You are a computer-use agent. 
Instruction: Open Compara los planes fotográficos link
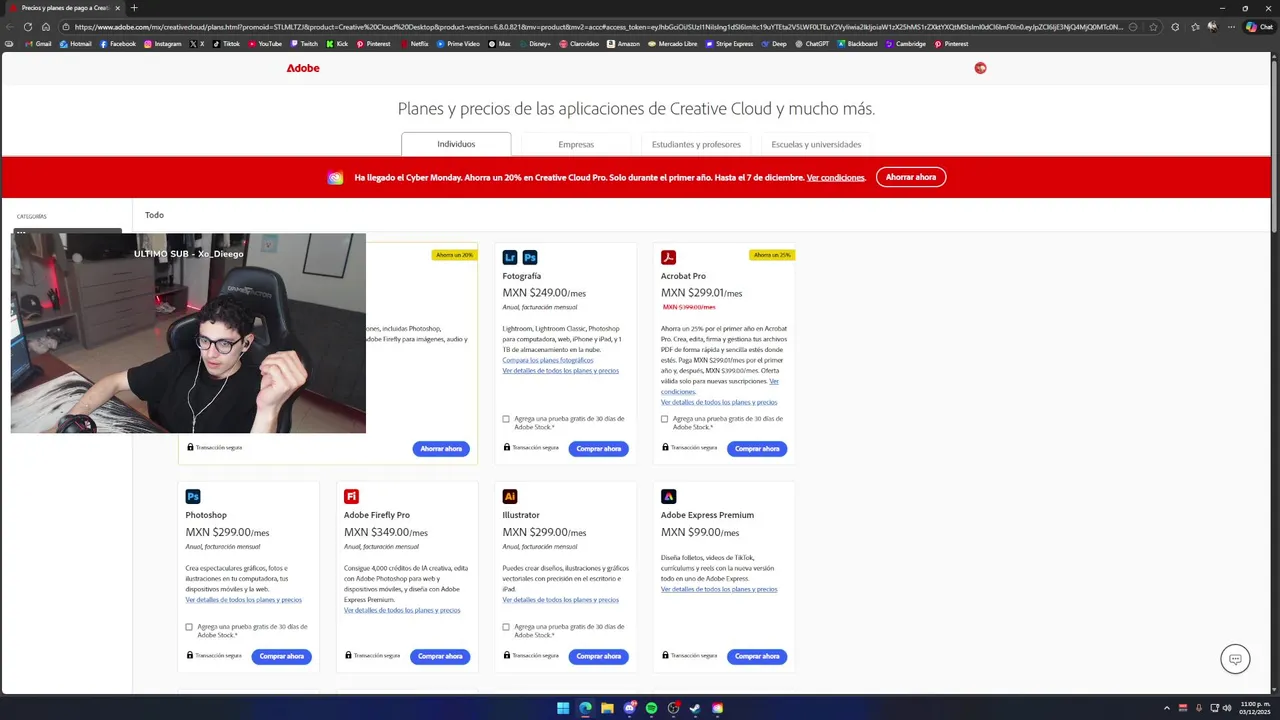[x=548, y=360]
